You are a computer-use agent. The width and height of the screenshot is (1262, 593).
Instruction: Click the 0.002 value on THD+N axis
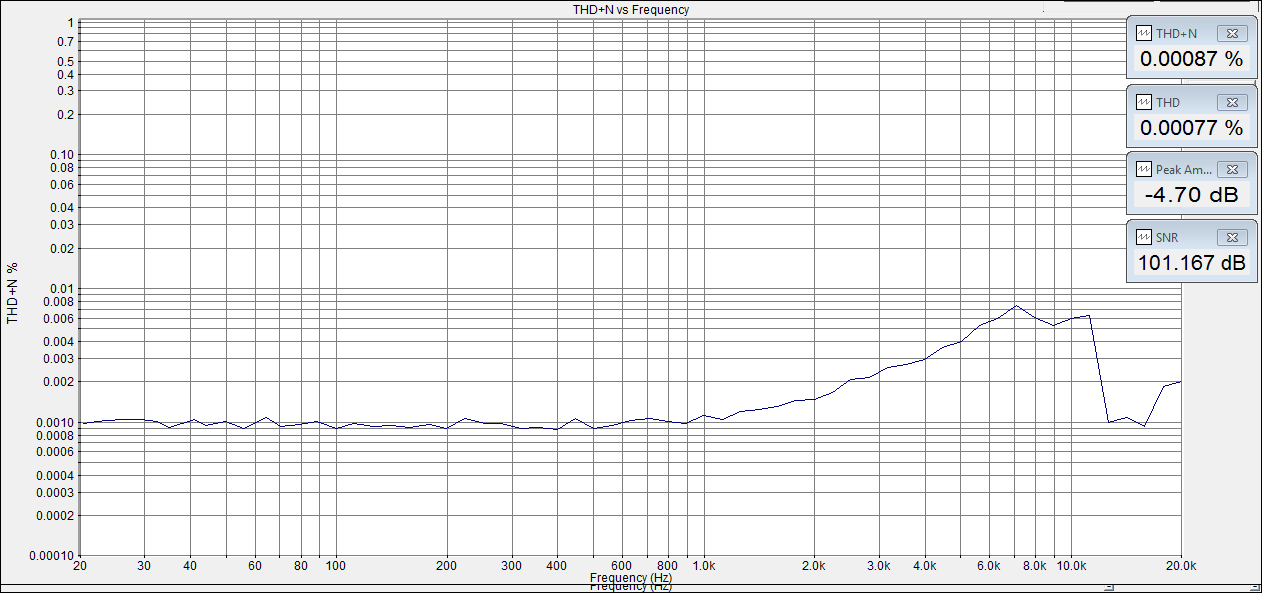(60, 382)
